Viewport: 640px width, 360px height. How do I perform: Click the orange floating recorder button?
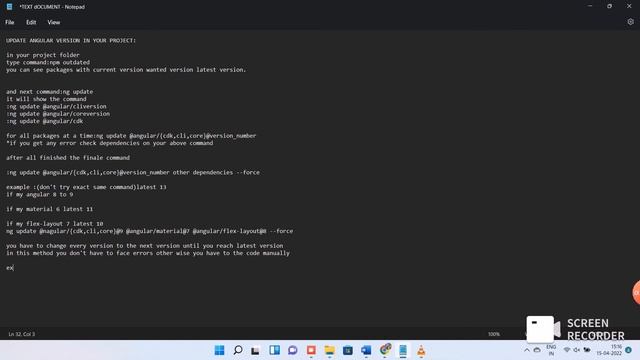(x=636, y=293)
